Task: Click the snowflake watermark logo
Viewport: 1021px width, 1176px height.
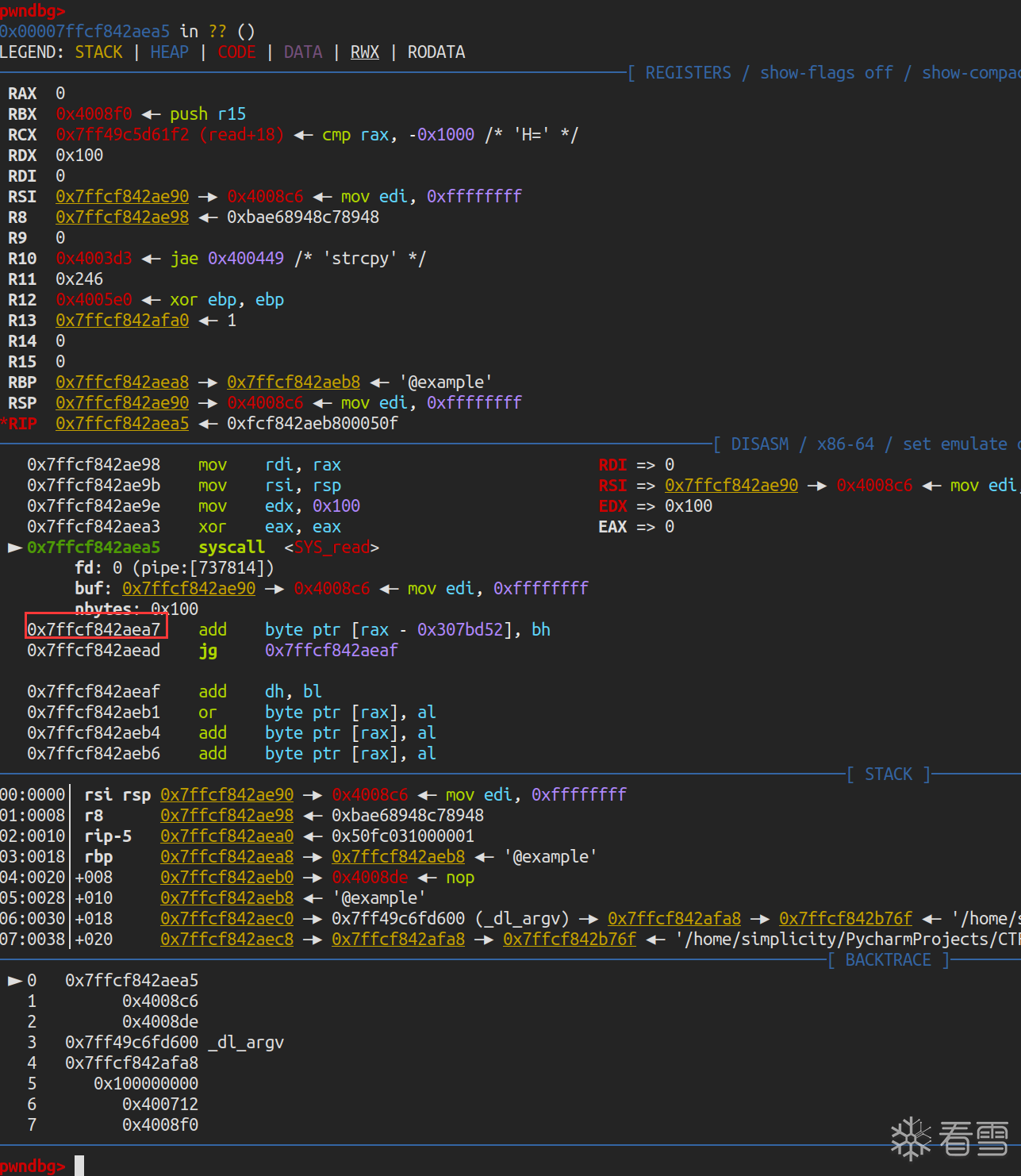Action: [x=911, y=1139]
